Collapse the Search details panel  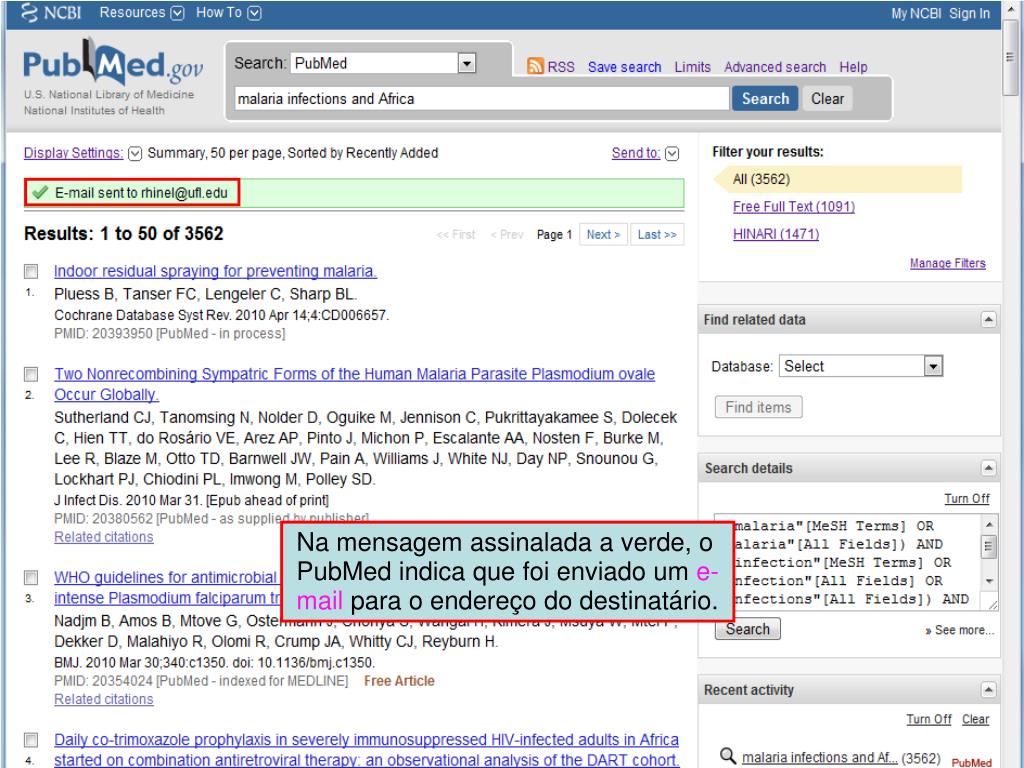pos(988,468)
